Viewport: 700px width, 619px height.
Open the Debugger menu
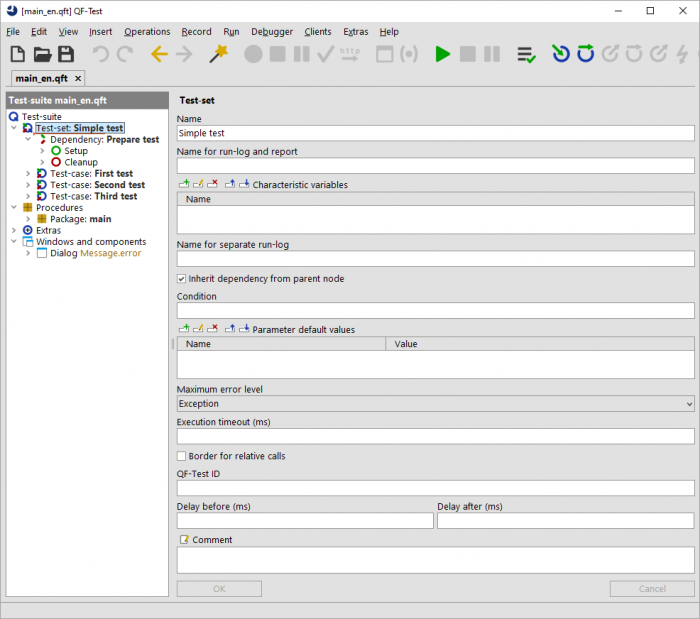pyautogui.click(x=272, y=32)
